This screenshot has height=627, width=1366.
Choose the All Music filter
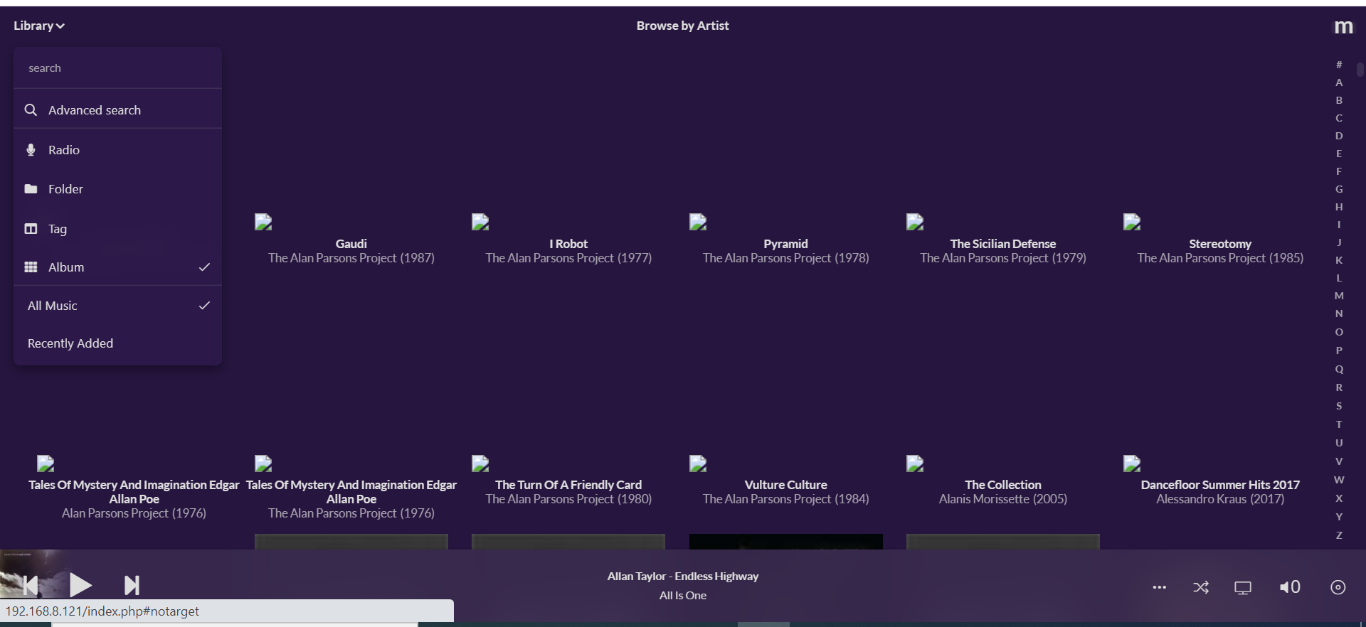click(118, 306)
